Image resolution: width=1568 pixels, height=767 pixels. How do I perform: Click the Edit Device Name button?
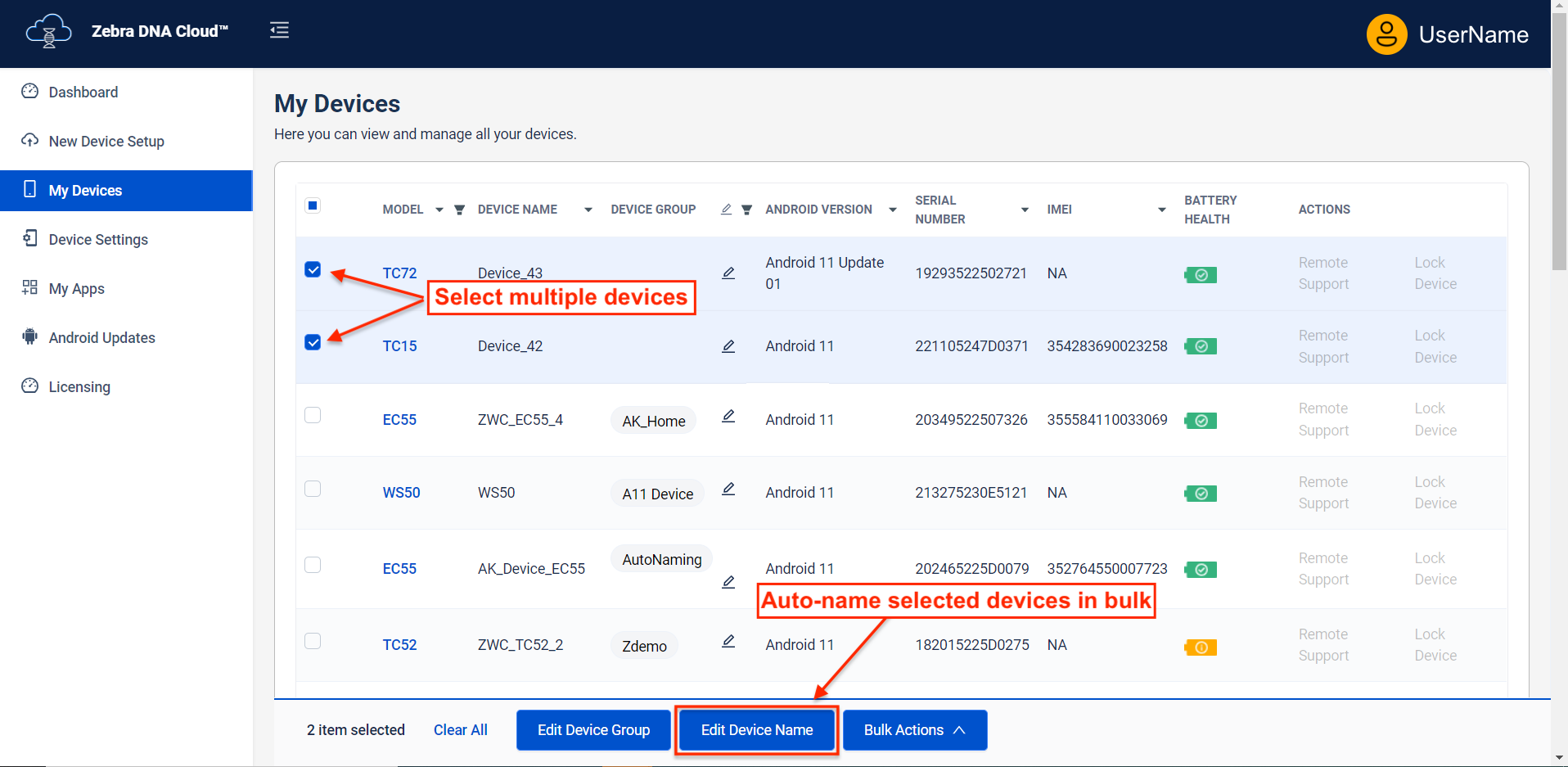point(756,730)
